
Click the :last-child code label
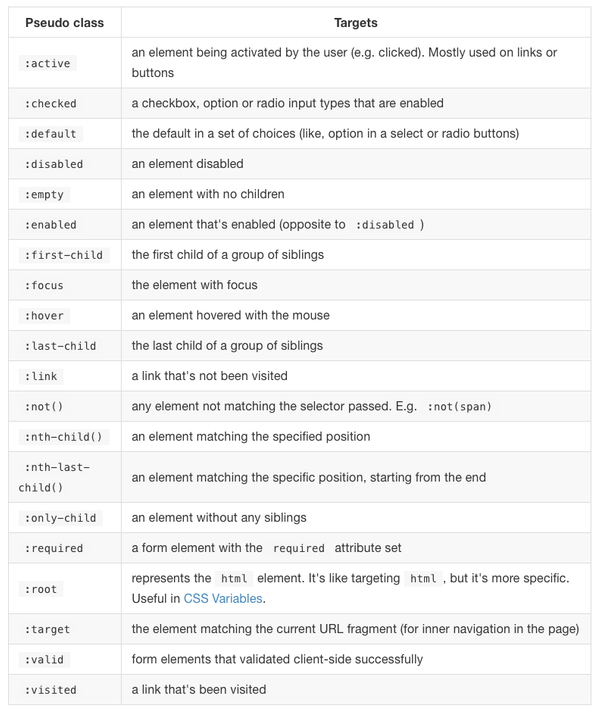pyautogui.click(x=60, y=346)
